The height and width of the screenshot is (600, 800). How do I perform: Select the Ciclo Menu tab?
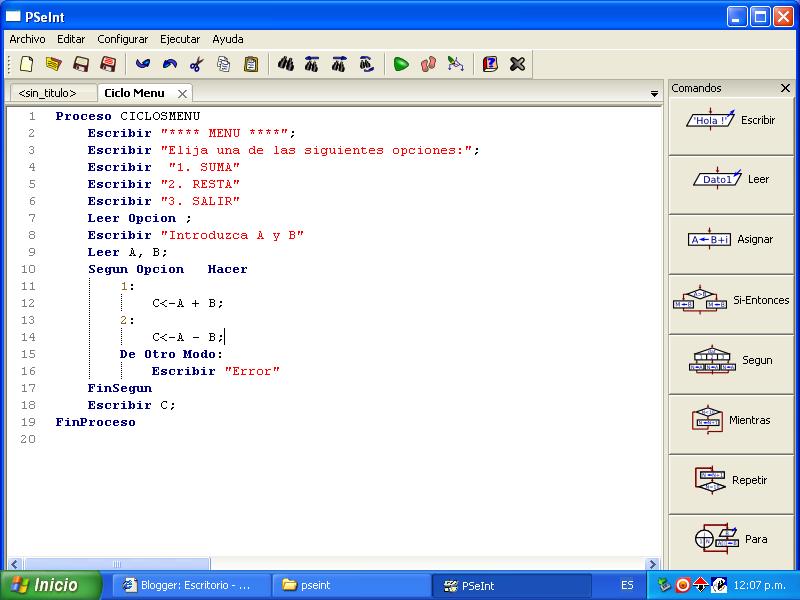pyautogui.click(x=134, y=93)
